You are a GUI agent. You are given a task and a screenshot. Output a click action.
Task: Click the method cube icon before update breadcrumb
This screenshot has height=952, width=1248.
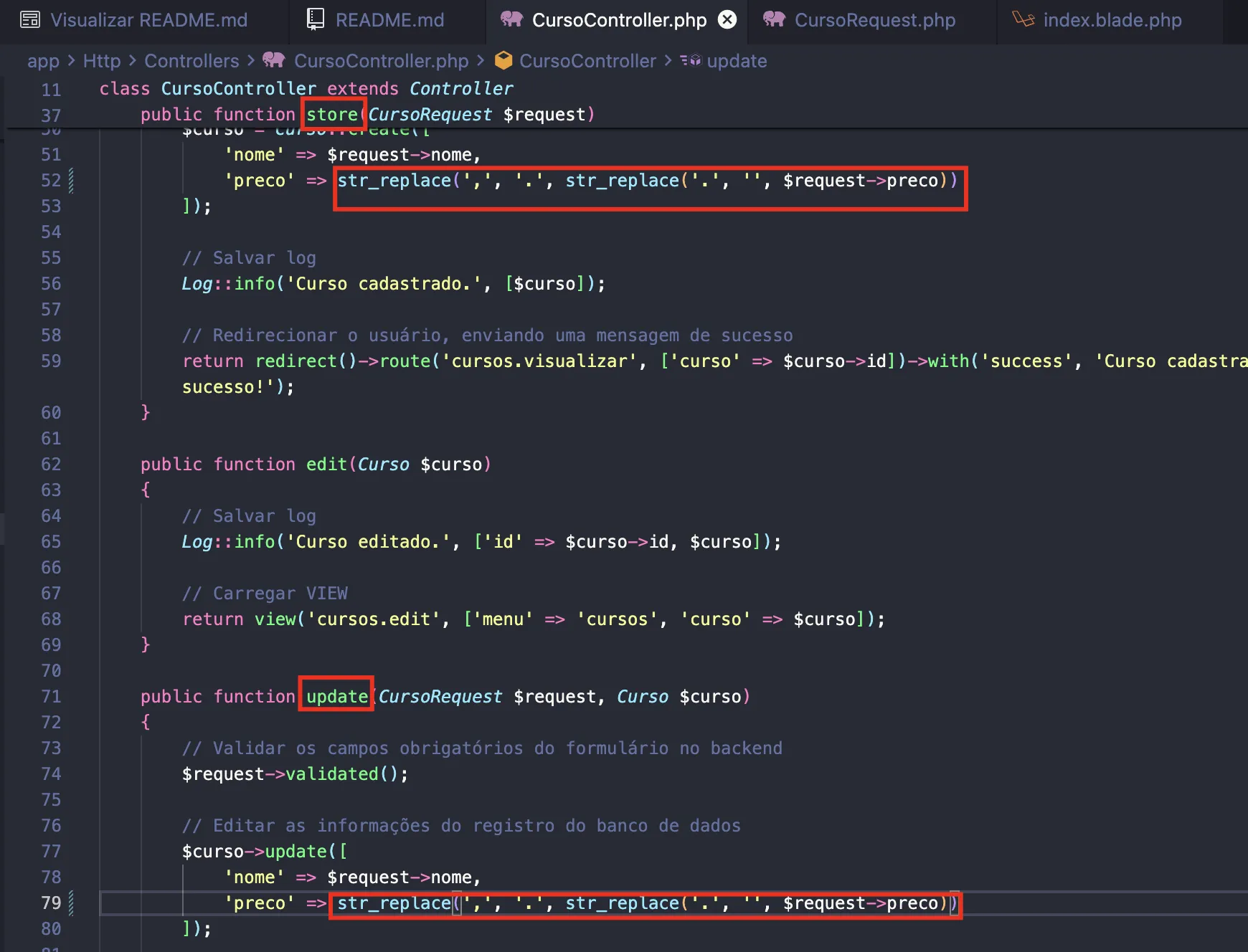pos(690,61)
